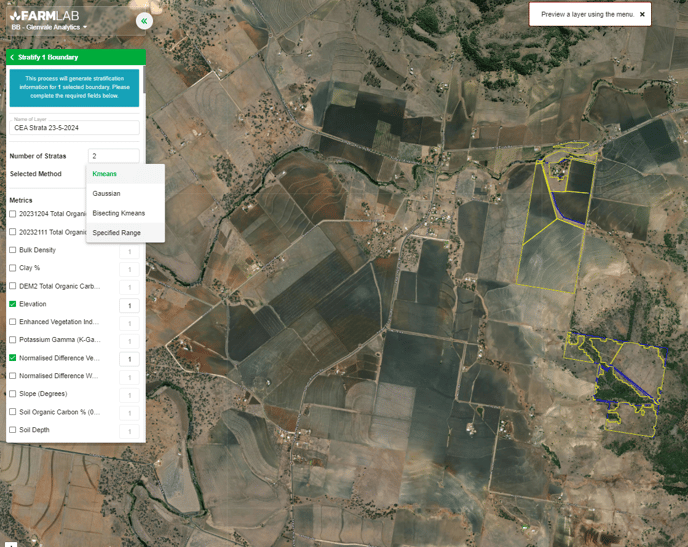Select the Specified Range method
The image size is (688, 547).
click(117, 233)
